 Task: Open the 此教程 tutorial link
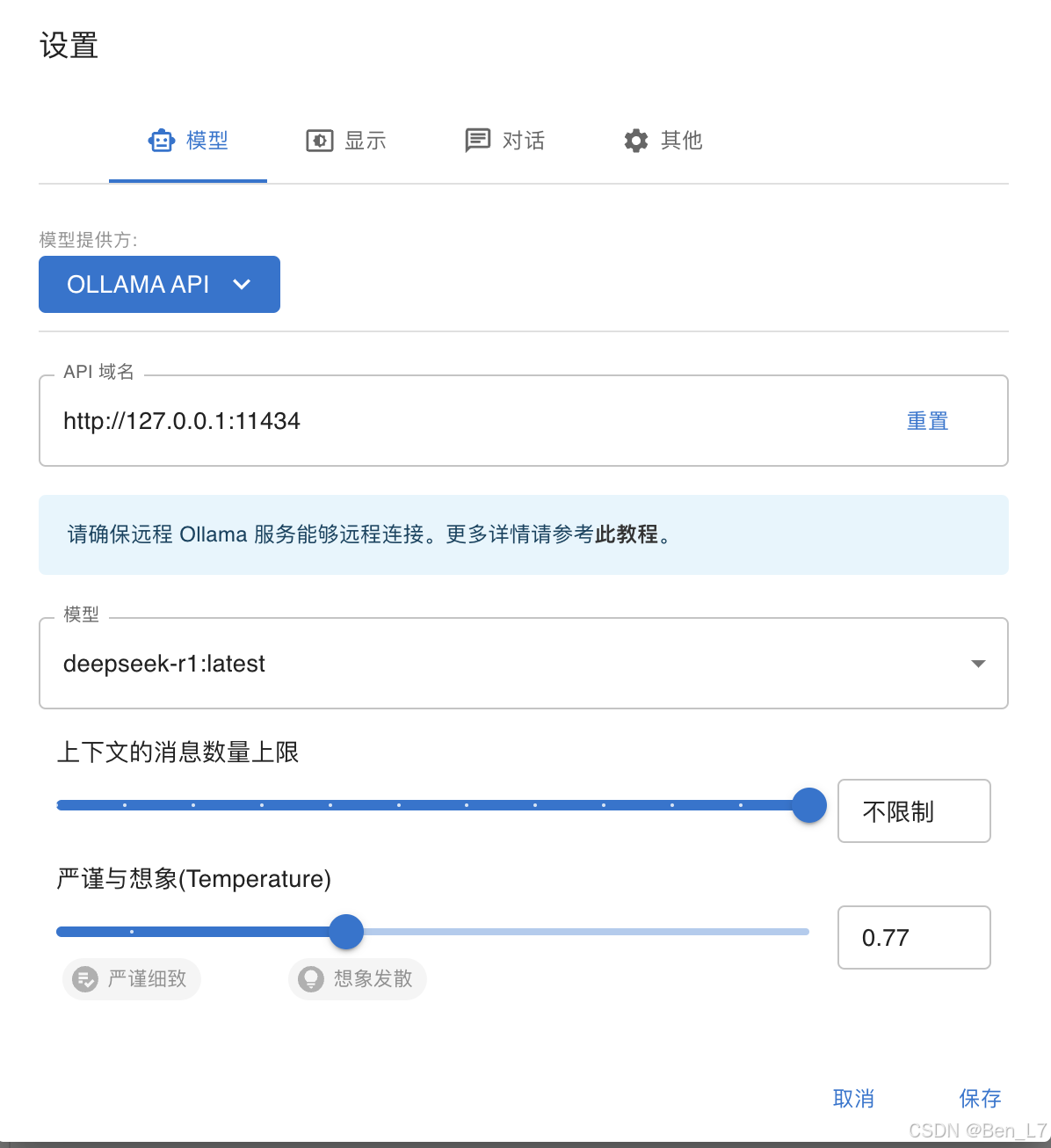pos(627,534)
